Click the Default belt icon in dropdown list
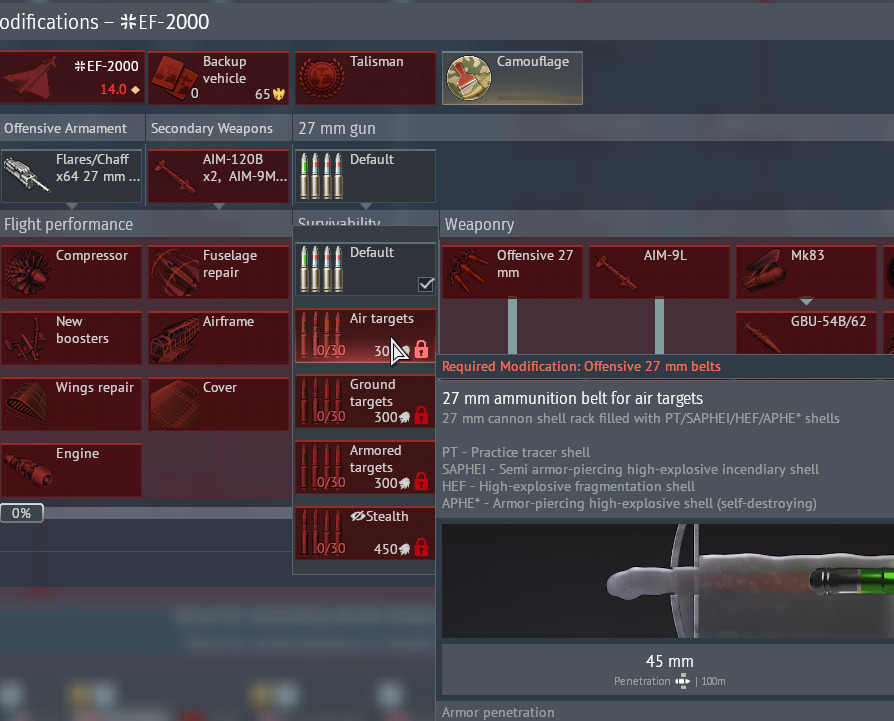The image size is (894, 721). click(x=322, y=270)
